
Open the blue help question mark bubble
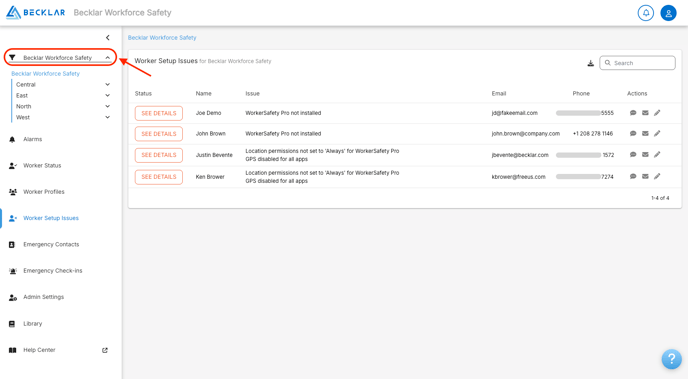(x=671, y=359)
